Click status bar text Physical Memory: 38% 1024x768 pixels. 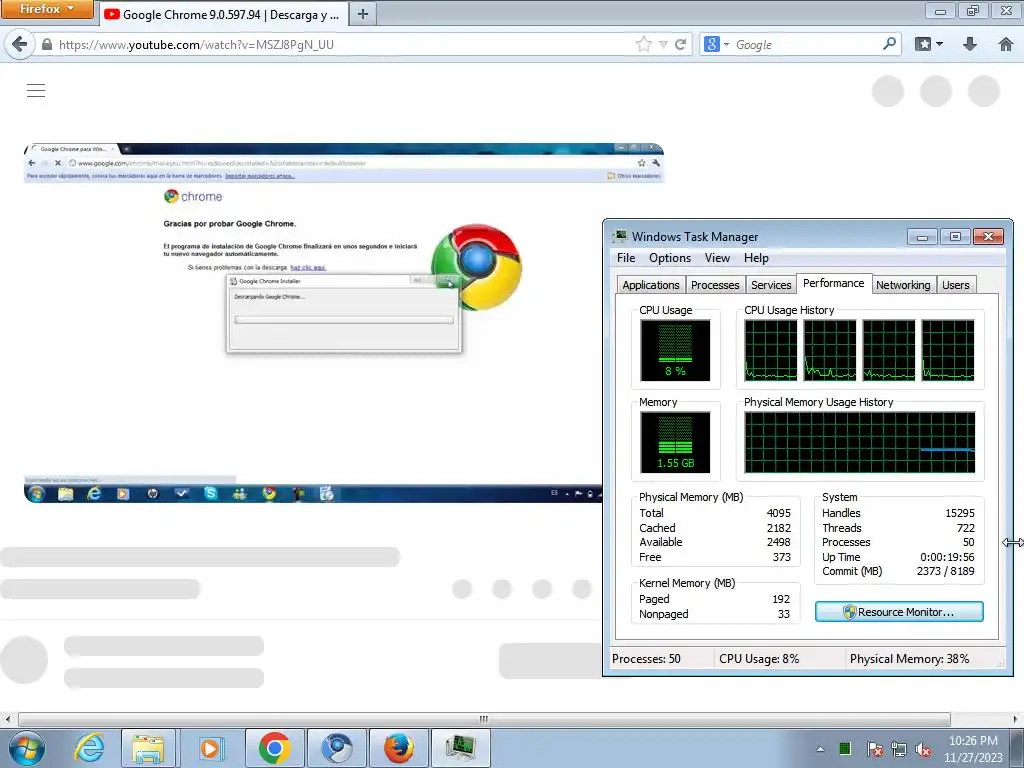pyautogui.click(x=909, y=659)
